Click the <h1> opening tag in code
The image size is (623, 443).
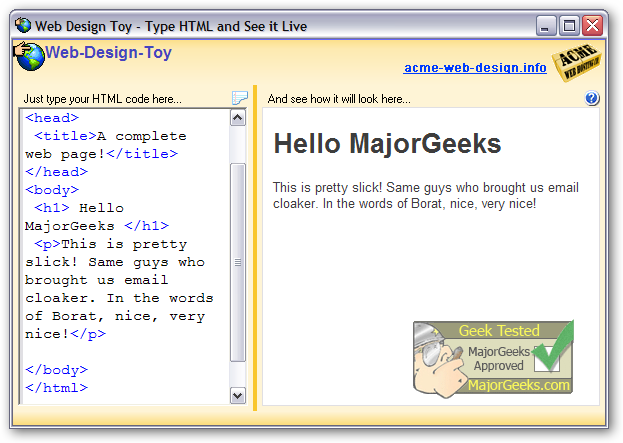pos(52,208)
